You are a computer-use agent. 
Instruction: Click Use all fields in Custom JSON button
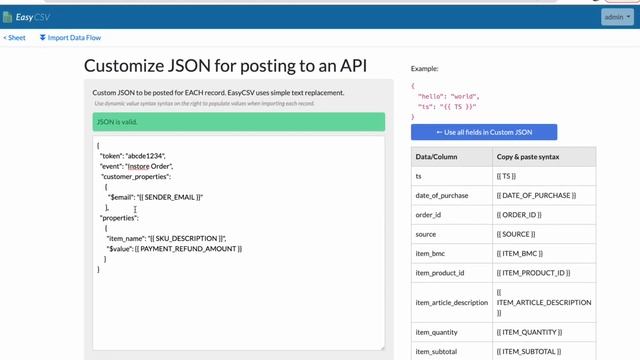pos(484,132)
